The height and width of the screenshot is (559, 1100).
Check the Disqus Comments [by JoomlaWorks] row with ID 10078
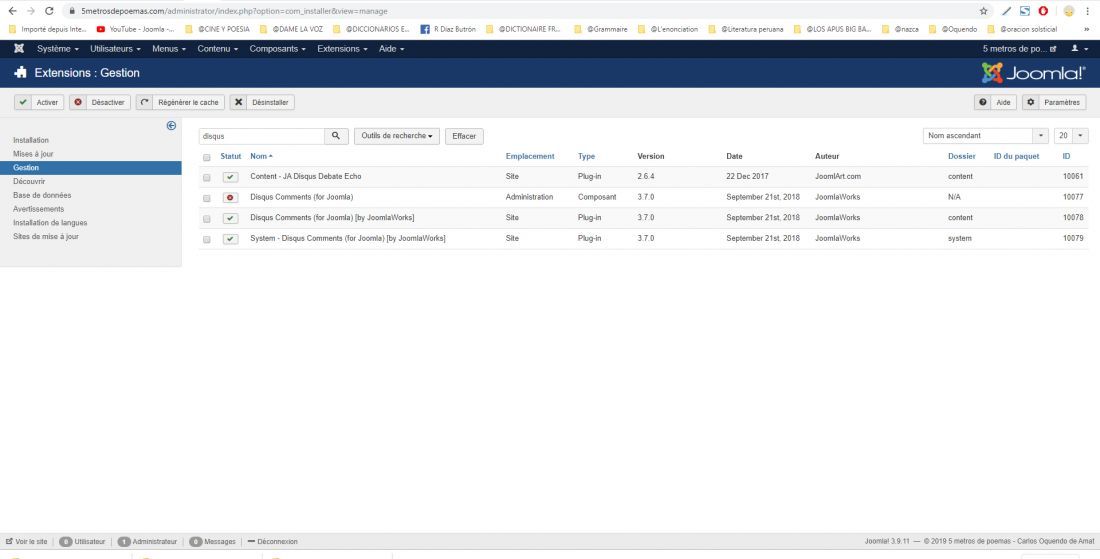click(206, 219)
